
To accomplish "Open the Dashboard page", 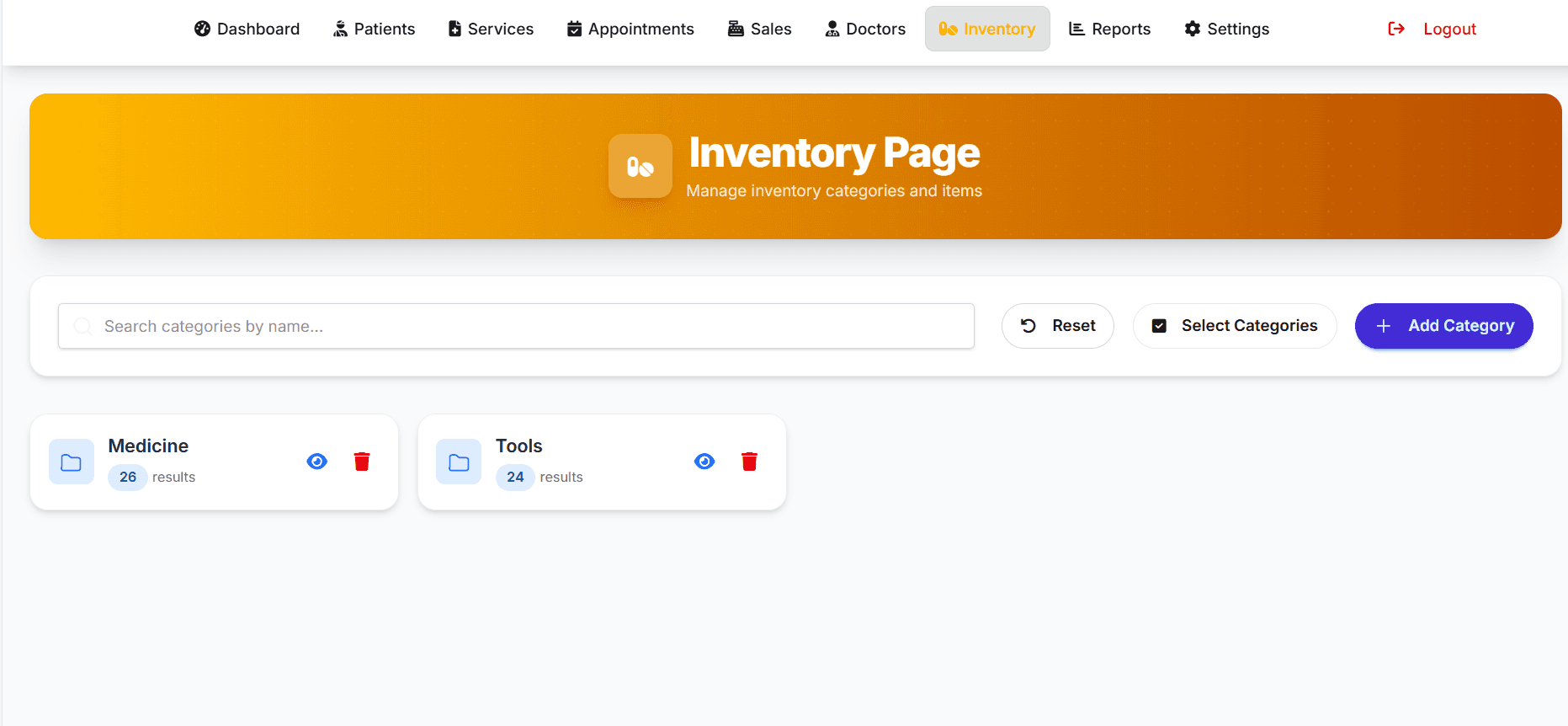I will (247, 29).
